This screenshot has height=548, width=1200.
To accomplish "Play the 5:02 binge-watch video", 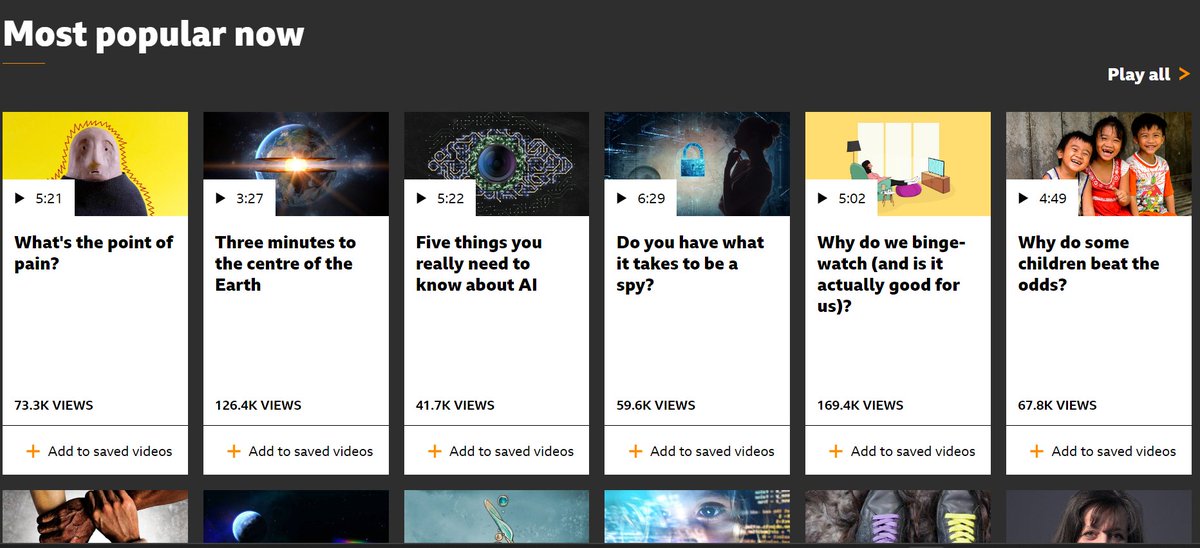I will (x=842, y=198).
